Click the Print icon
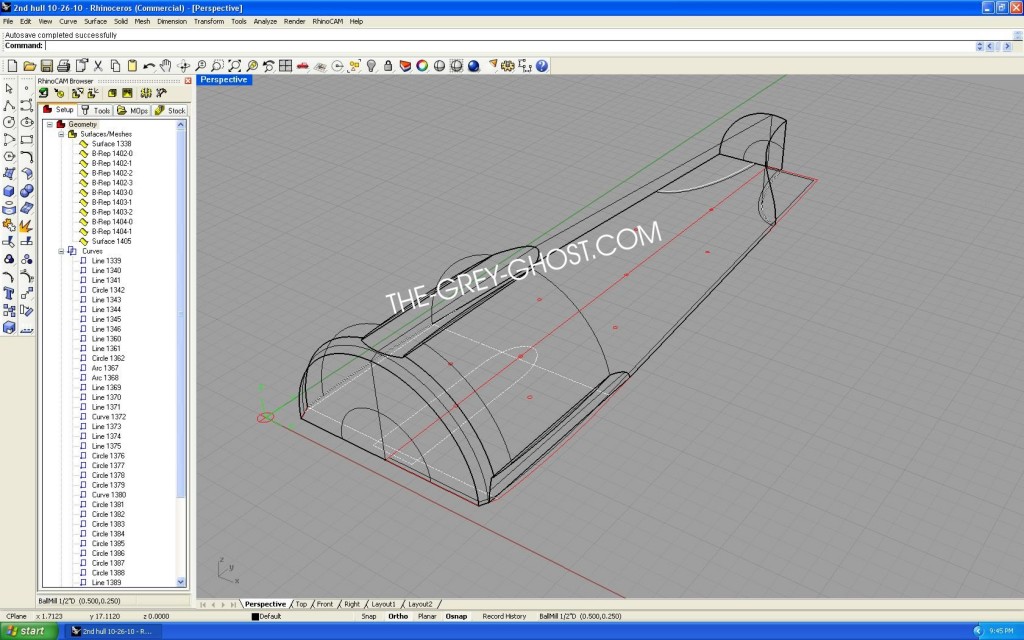The height and width of the screenshot is (640, 1024). [x=63, y=66]
